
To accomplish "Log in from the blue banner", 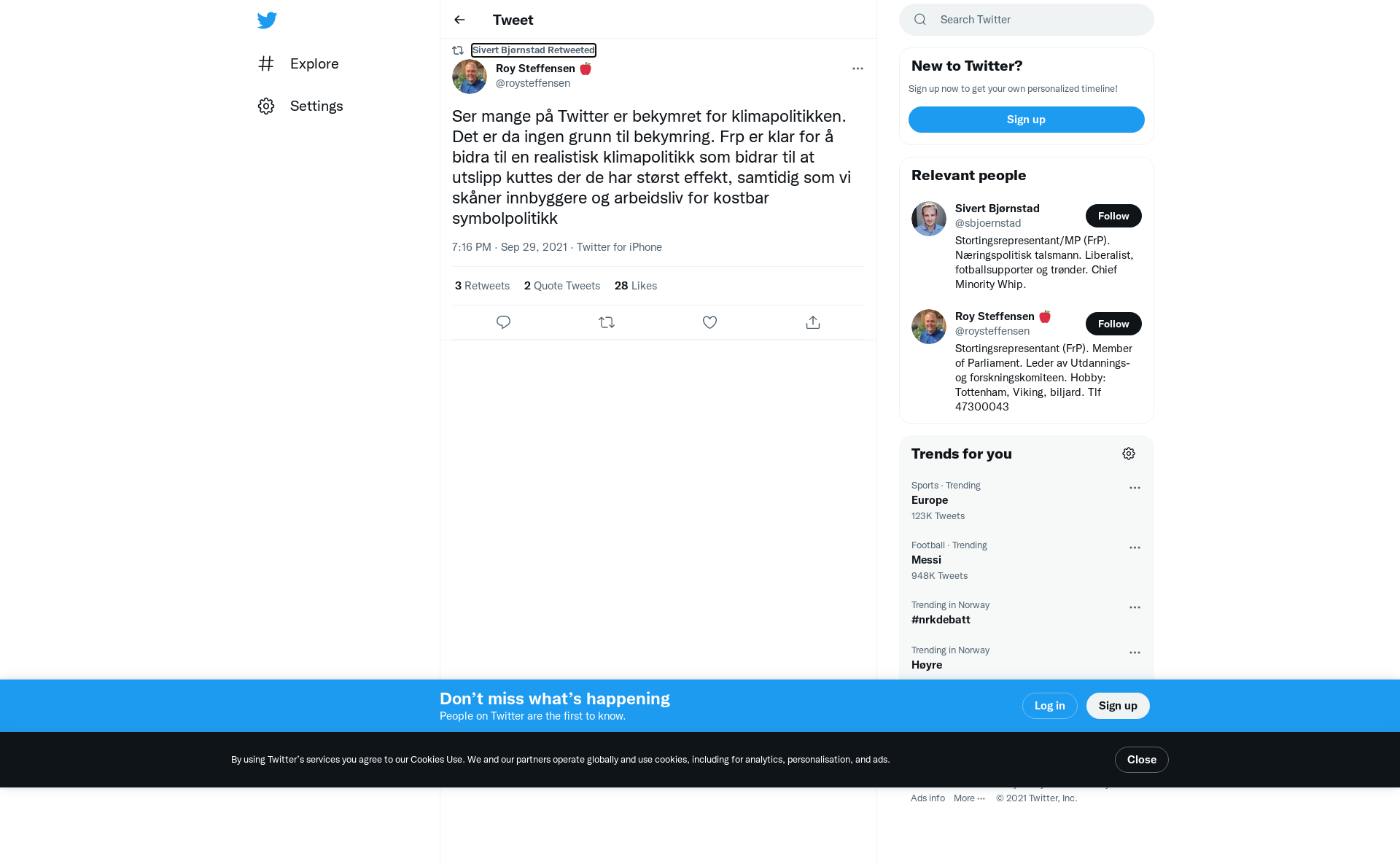I will click(x=1049, y=706).
